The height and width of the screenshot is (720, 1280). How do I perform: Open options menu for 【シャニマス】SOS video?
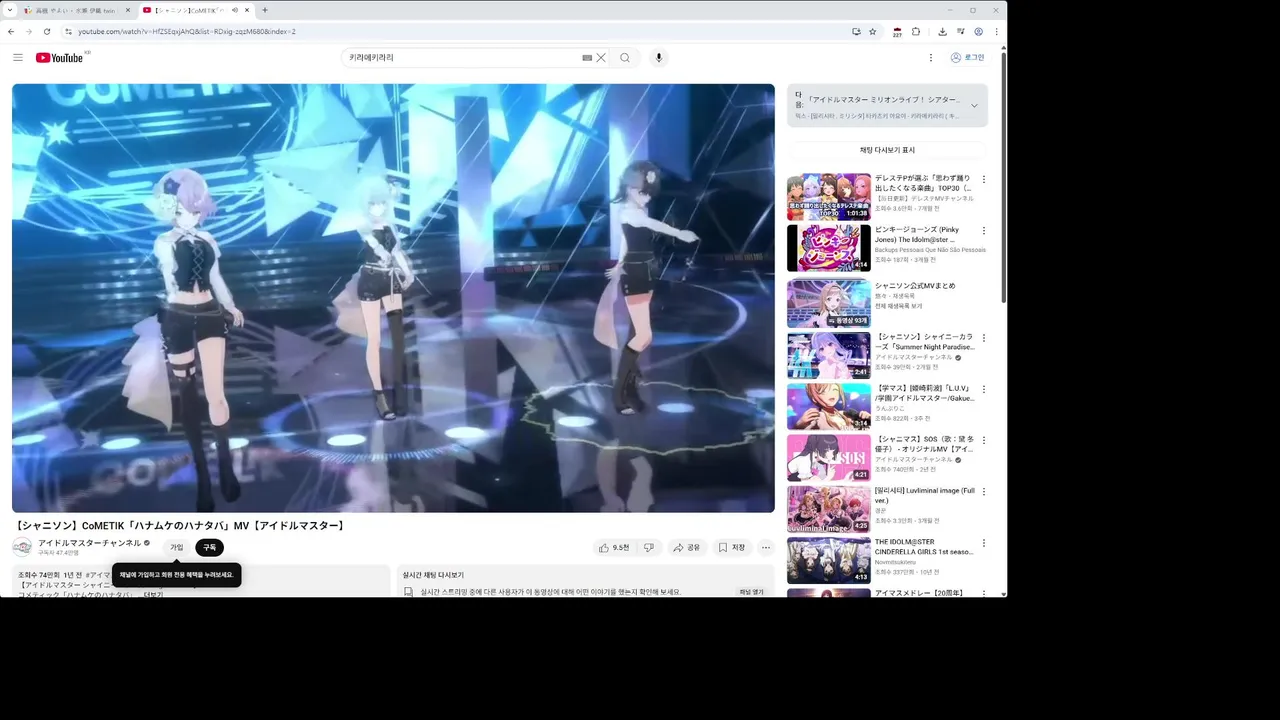(983, 441)
